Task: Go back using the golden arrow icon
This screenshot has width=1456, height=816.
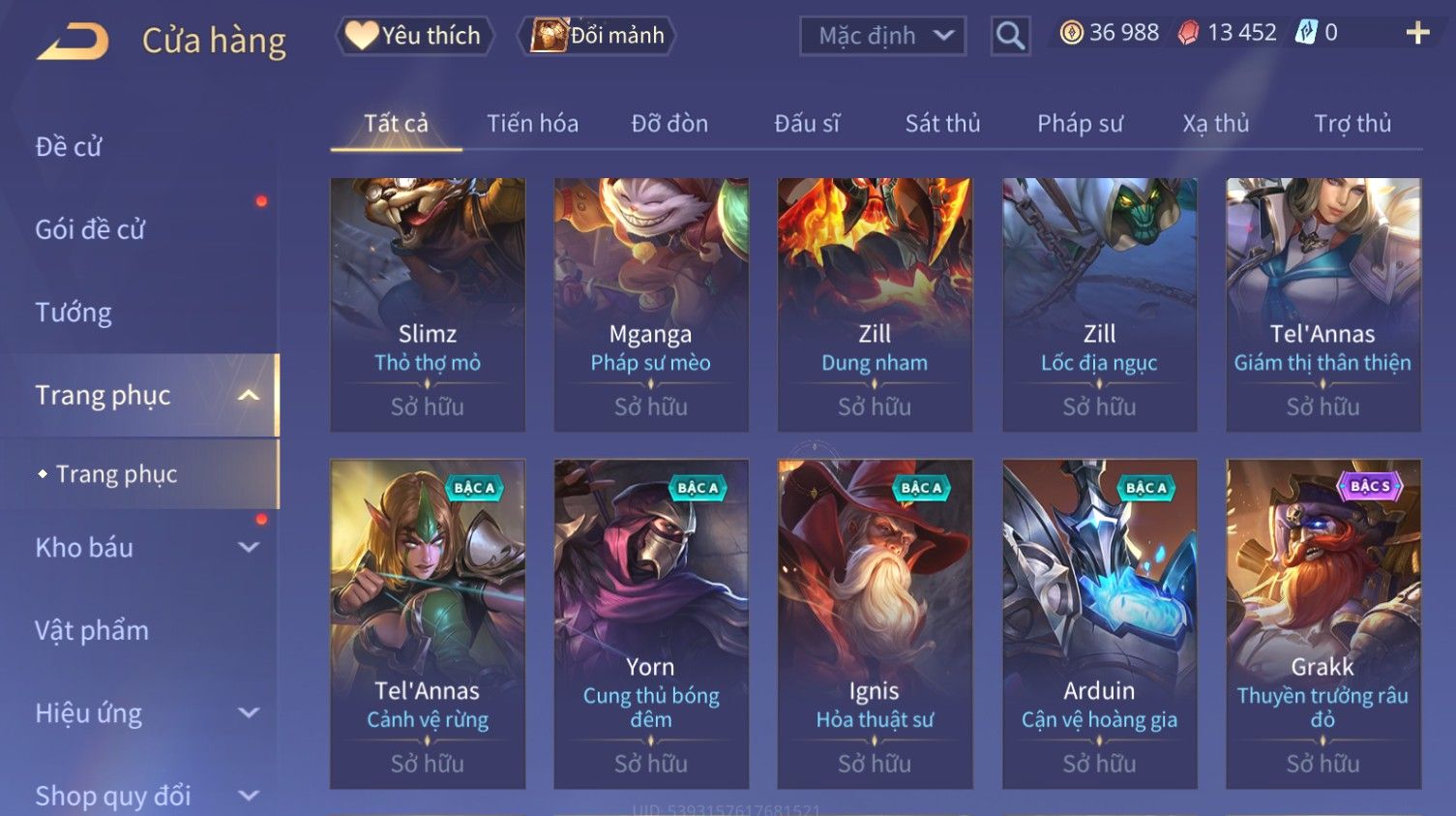Action: click(73, 42)
